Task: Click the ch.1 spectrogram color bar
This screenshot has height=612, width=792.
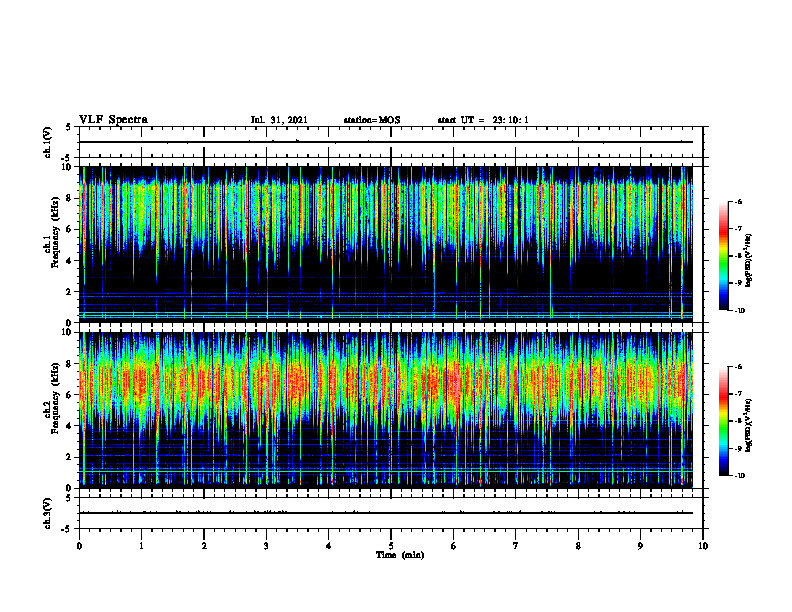Action: (x=723, y=256)
